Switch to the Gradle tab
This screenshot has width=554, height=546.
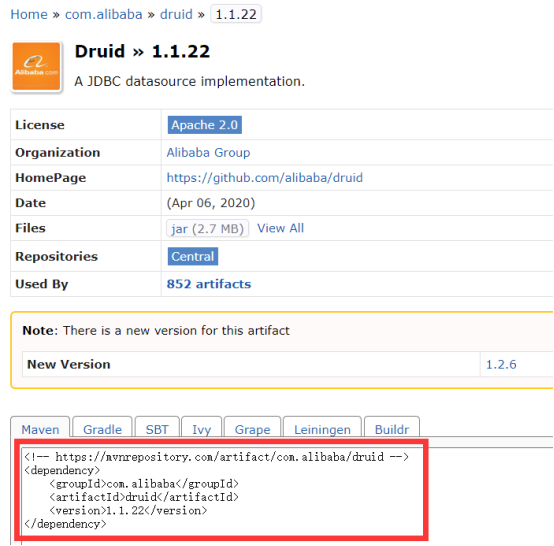tap(102, 428)
